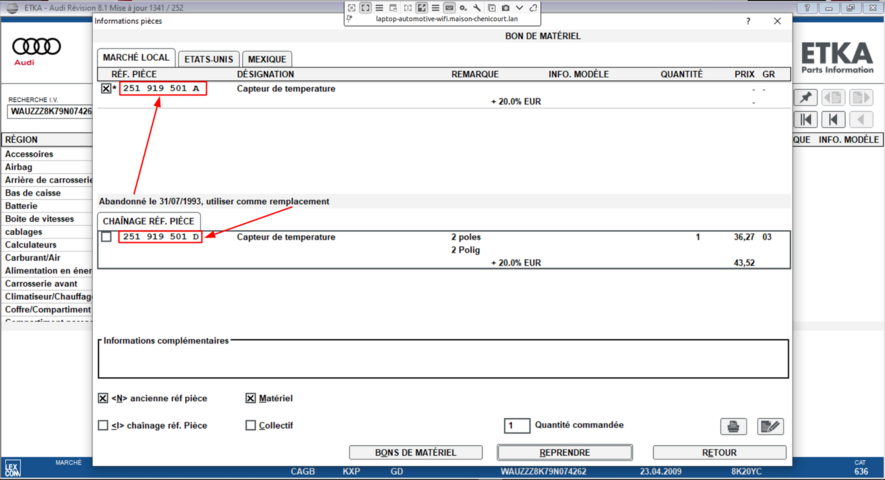Click the Quantité commandée input field
Screen dimensions: 885x480
pos(516,425)
